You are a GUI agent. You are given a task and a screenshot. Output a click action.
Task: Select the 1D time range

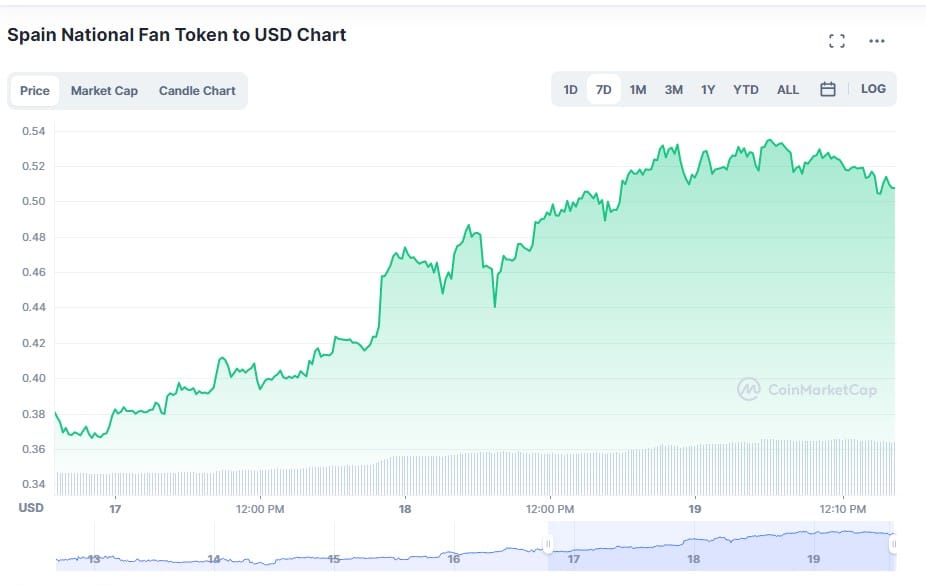pos(570,90)
